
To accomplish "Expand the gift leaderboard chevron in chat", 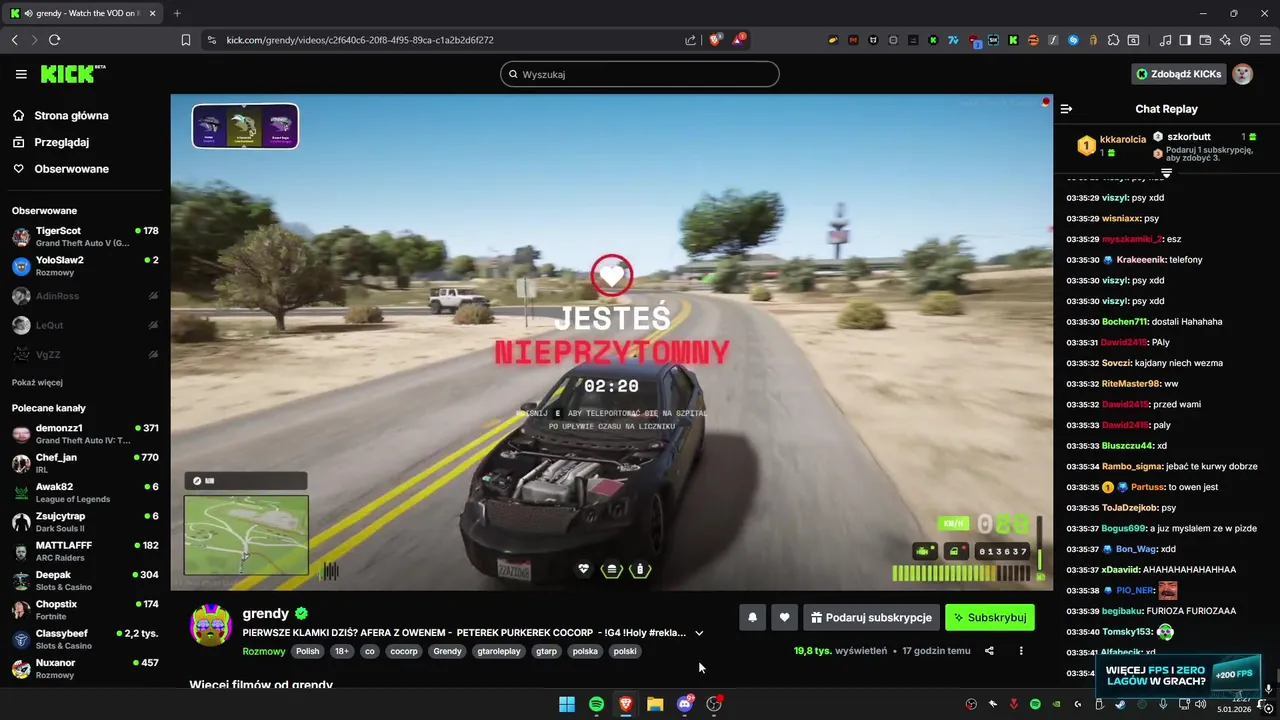I will [1166, 173].
